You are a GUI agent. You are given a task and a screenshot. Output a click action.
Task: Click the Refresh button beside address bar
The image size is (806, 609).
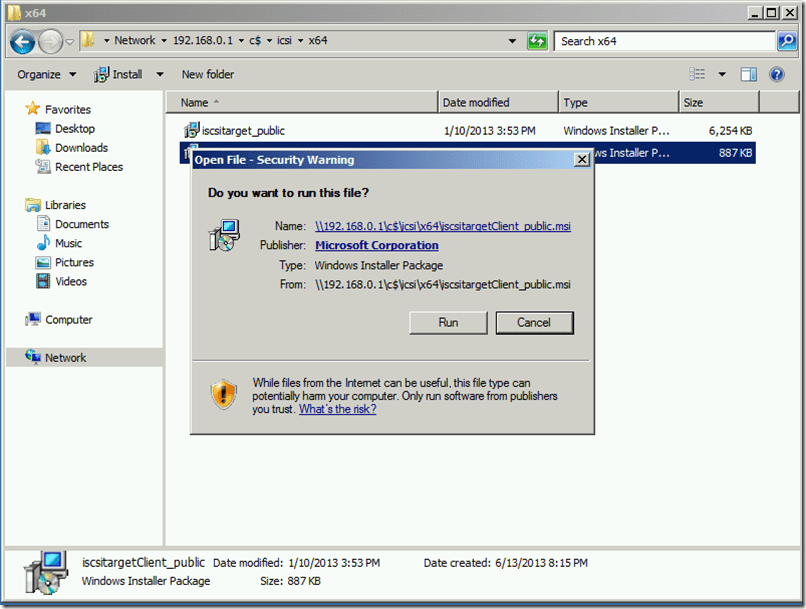coord(538,41)
